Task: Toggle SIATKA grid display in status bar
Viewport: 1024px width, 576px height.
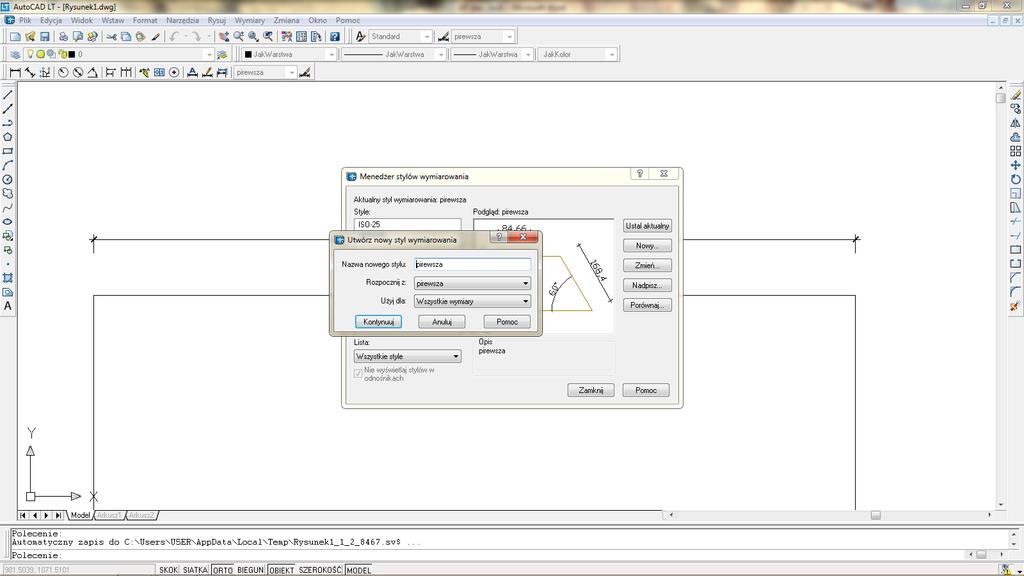Action: point(195,570)
